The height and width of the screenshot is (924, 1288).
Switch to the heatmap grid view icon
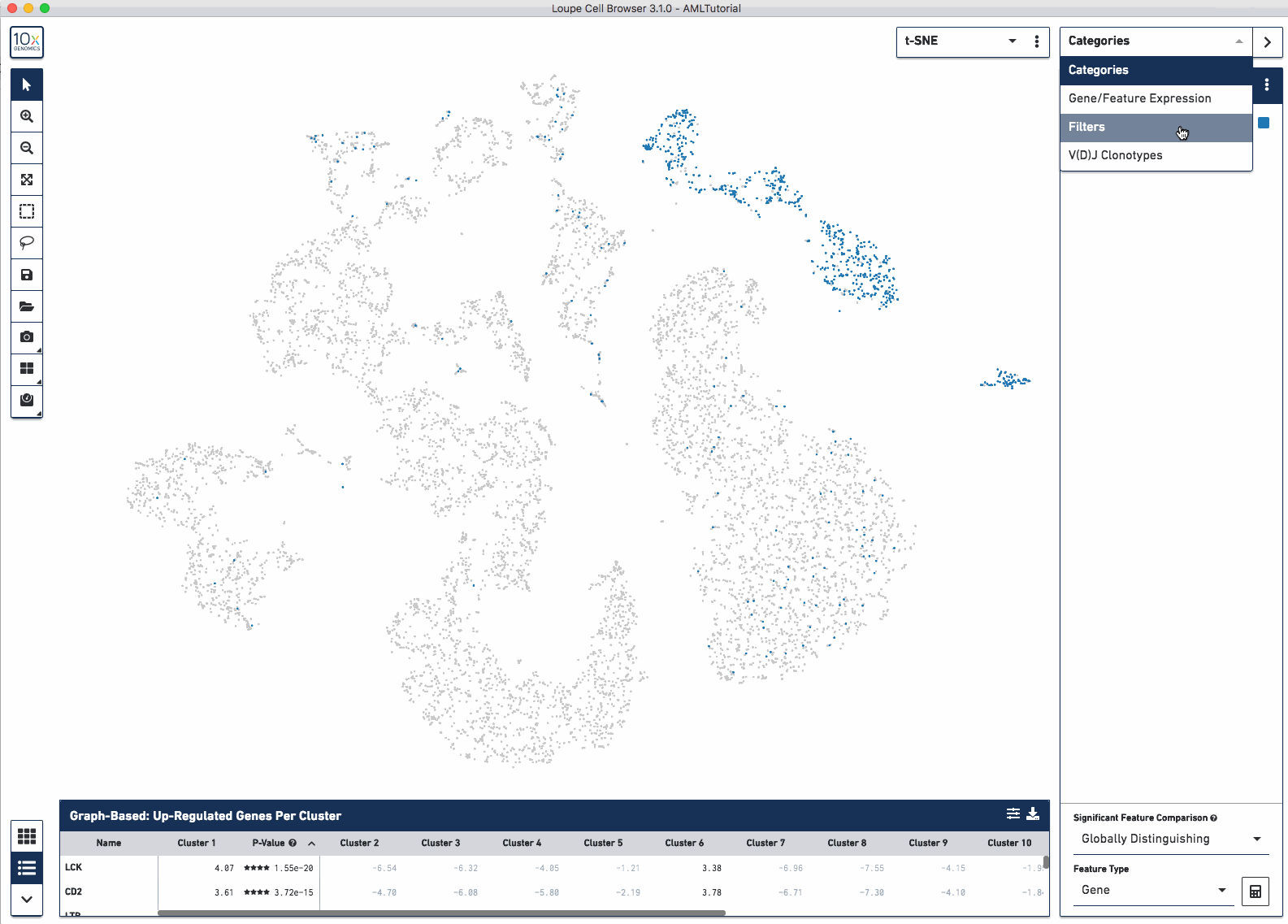[27, 836]
